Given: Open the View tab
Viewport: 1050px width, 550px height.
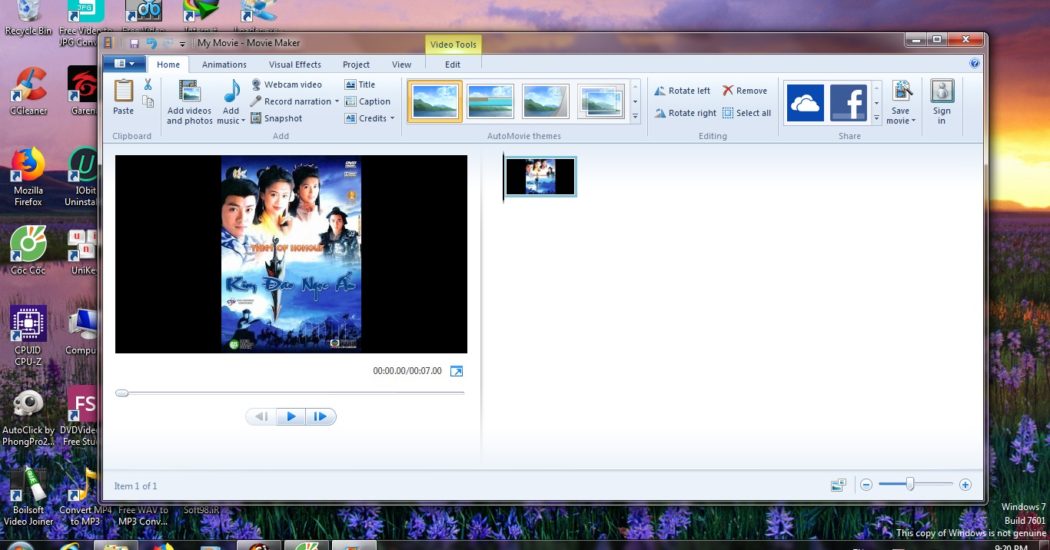Looking at the screenshot, I should [401, 64].
